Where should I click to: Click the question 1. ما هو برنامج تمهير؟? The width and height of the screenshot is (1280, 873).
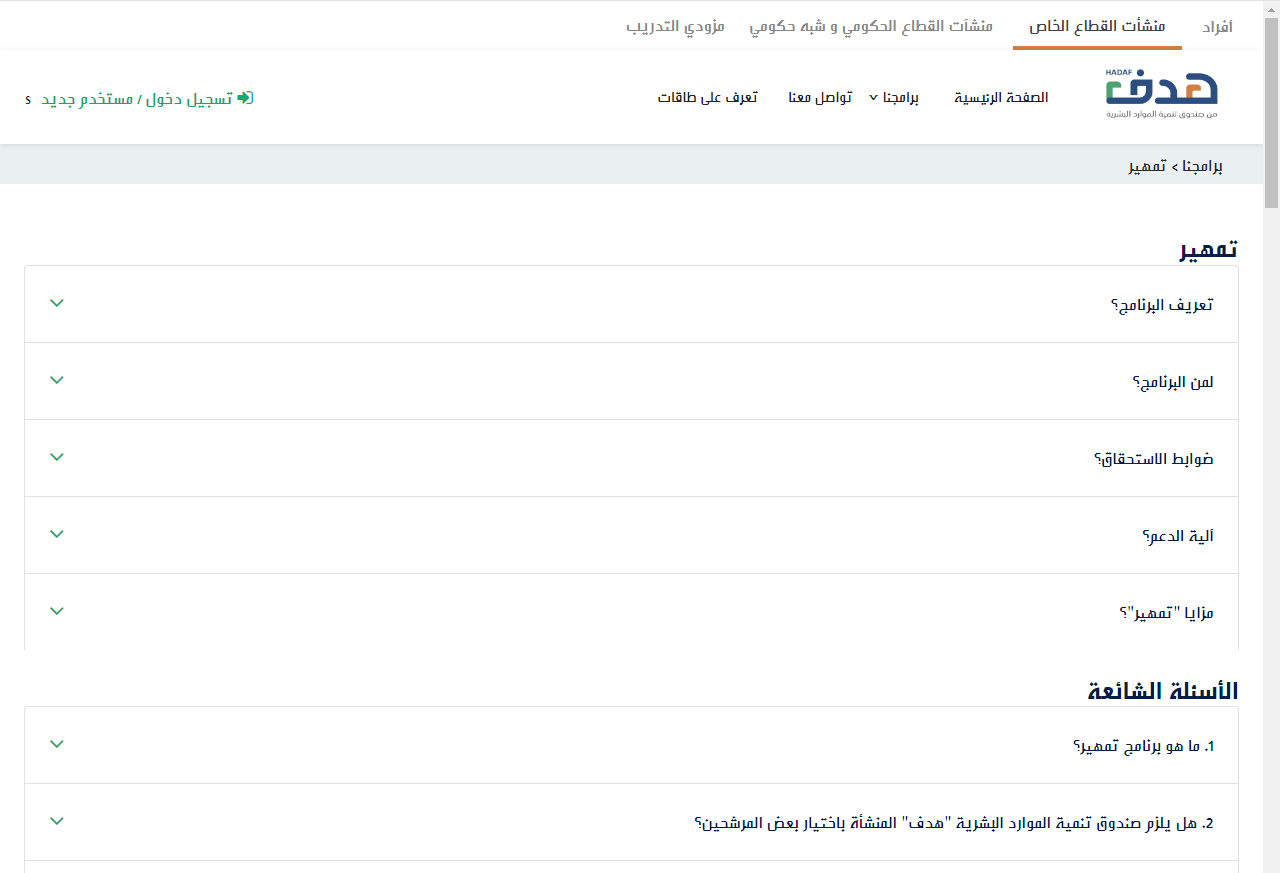(x=1143, y=746)
